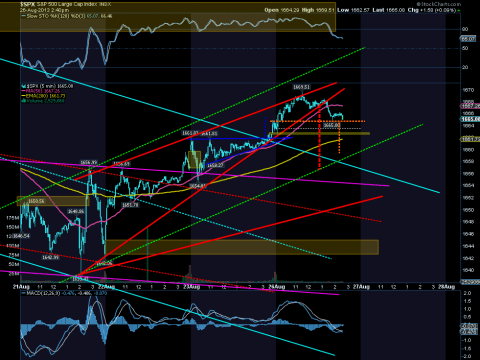Click the 22Aug date axis label
The width and height of the screenshot is (480, 360).
[x=107, y=287]
